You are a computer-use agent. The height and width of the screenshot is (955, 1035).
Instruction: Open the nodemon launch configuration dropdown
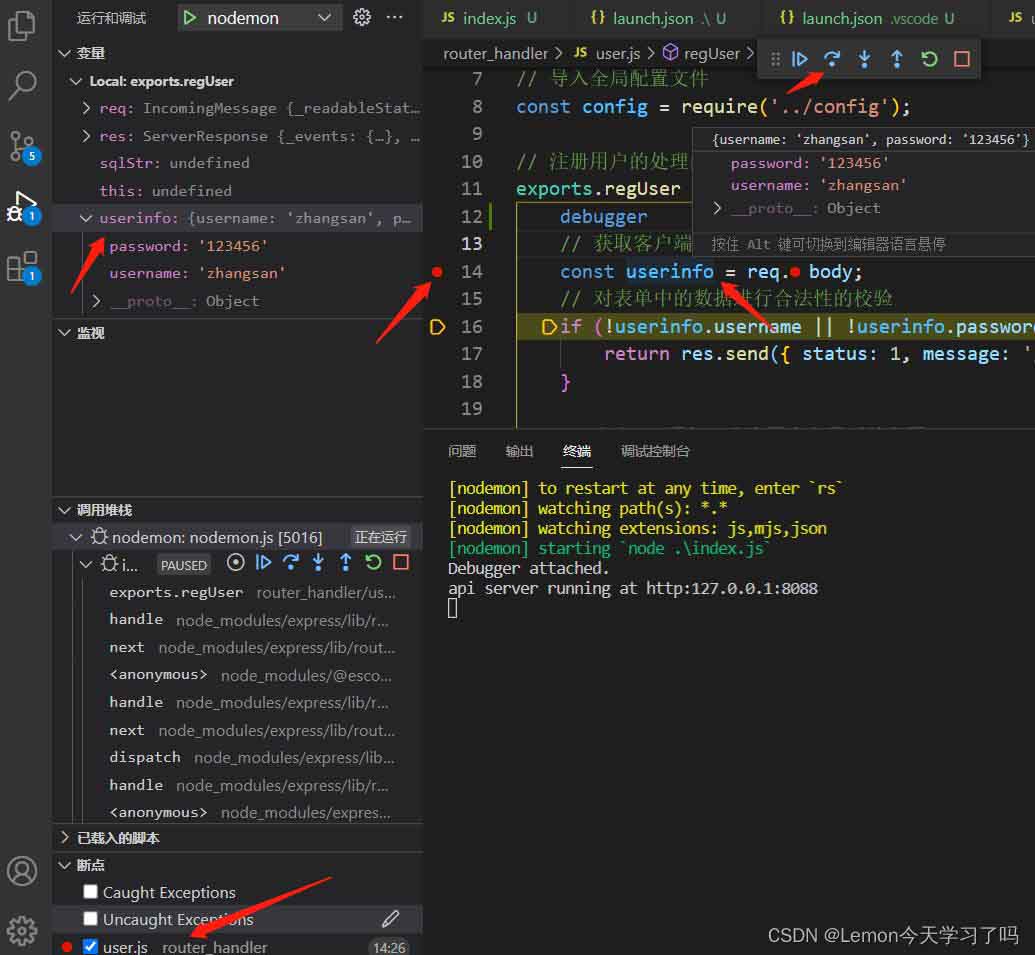pyautogui.click(x=260, y=18)
